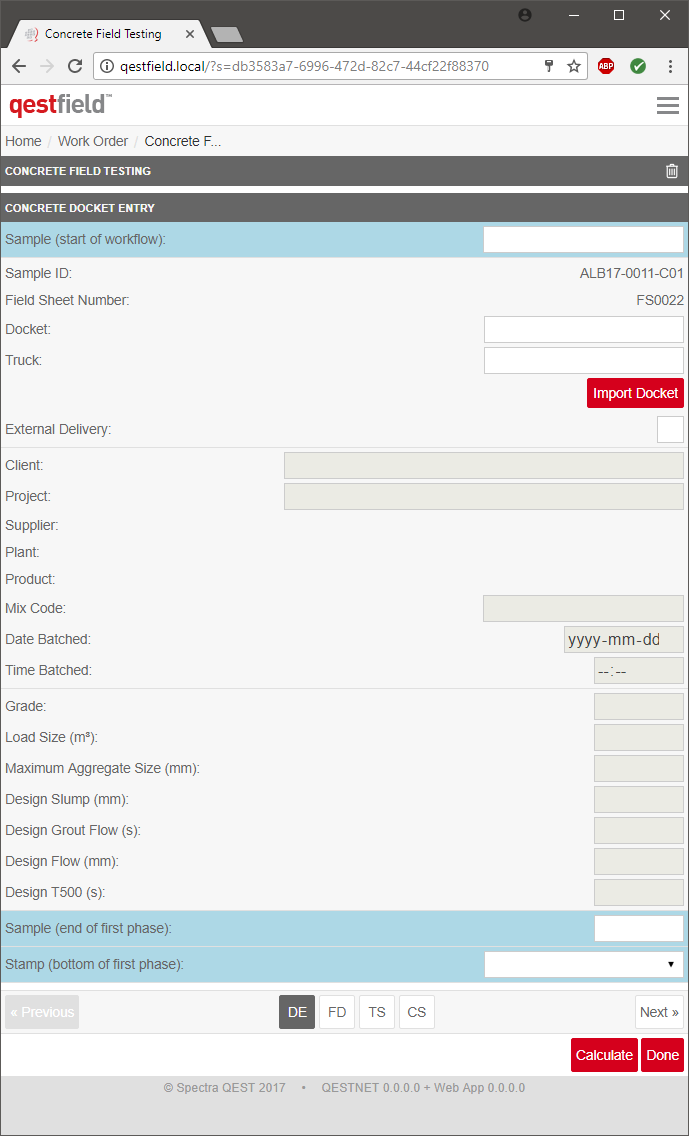Bookmark page with star icon

point(574,66)
